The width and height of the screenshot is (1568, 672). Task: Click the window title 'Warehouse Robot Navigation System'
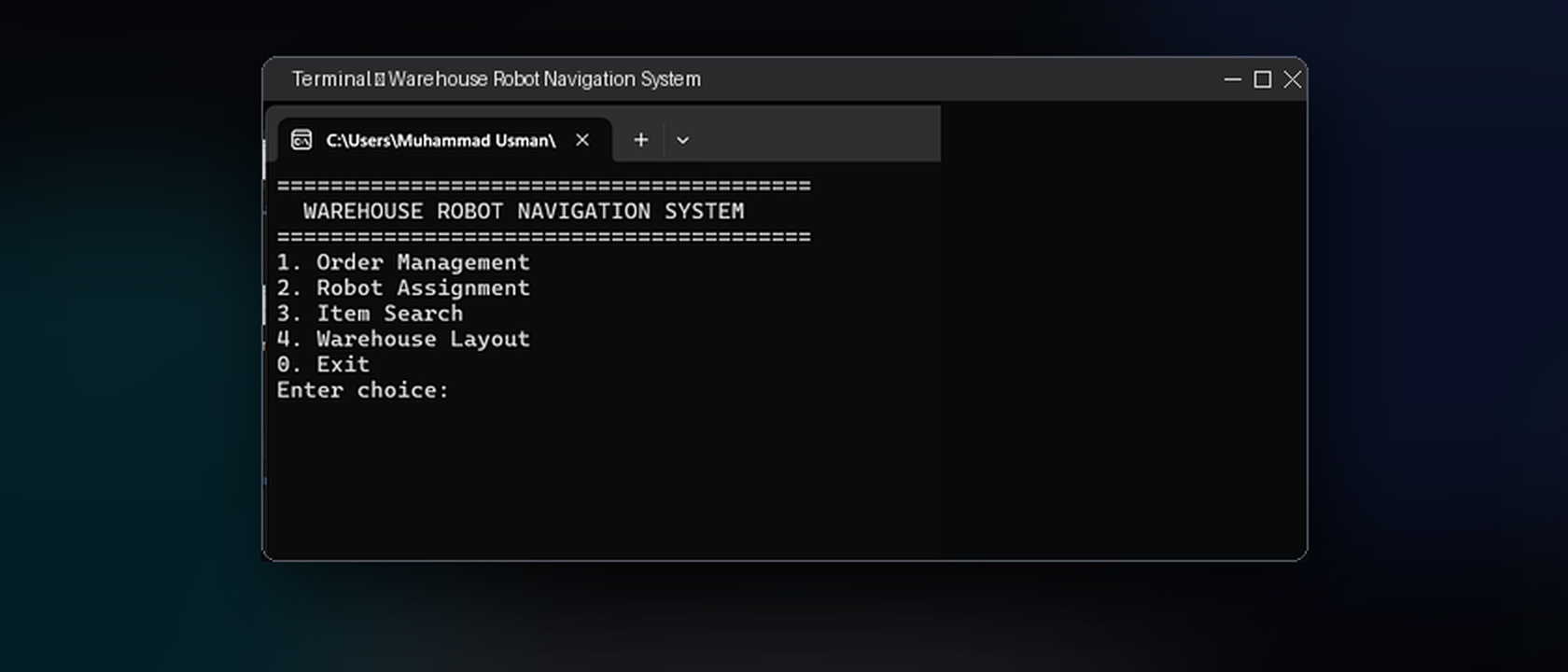544,79
